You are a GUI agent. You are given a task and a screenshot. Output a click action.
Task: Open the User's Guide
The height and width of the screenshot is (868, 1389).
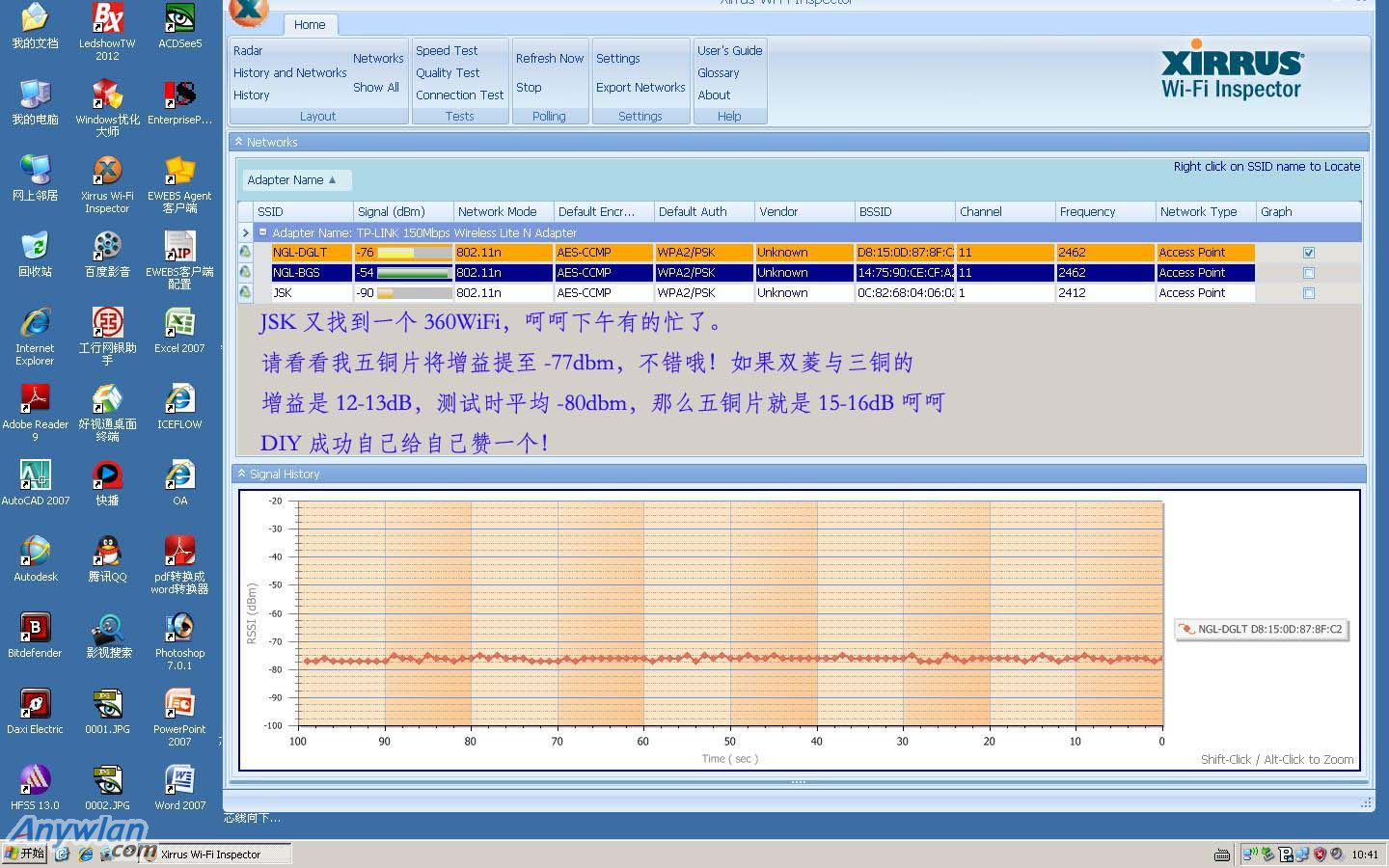coord(730,50)
